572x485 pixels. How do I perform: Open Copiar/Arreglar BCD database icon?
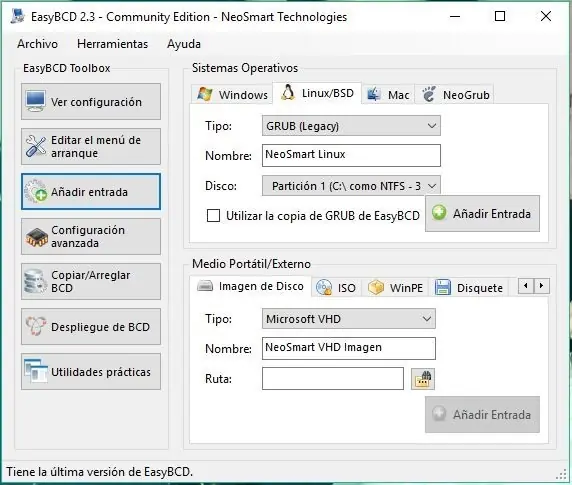coord(35,282)
